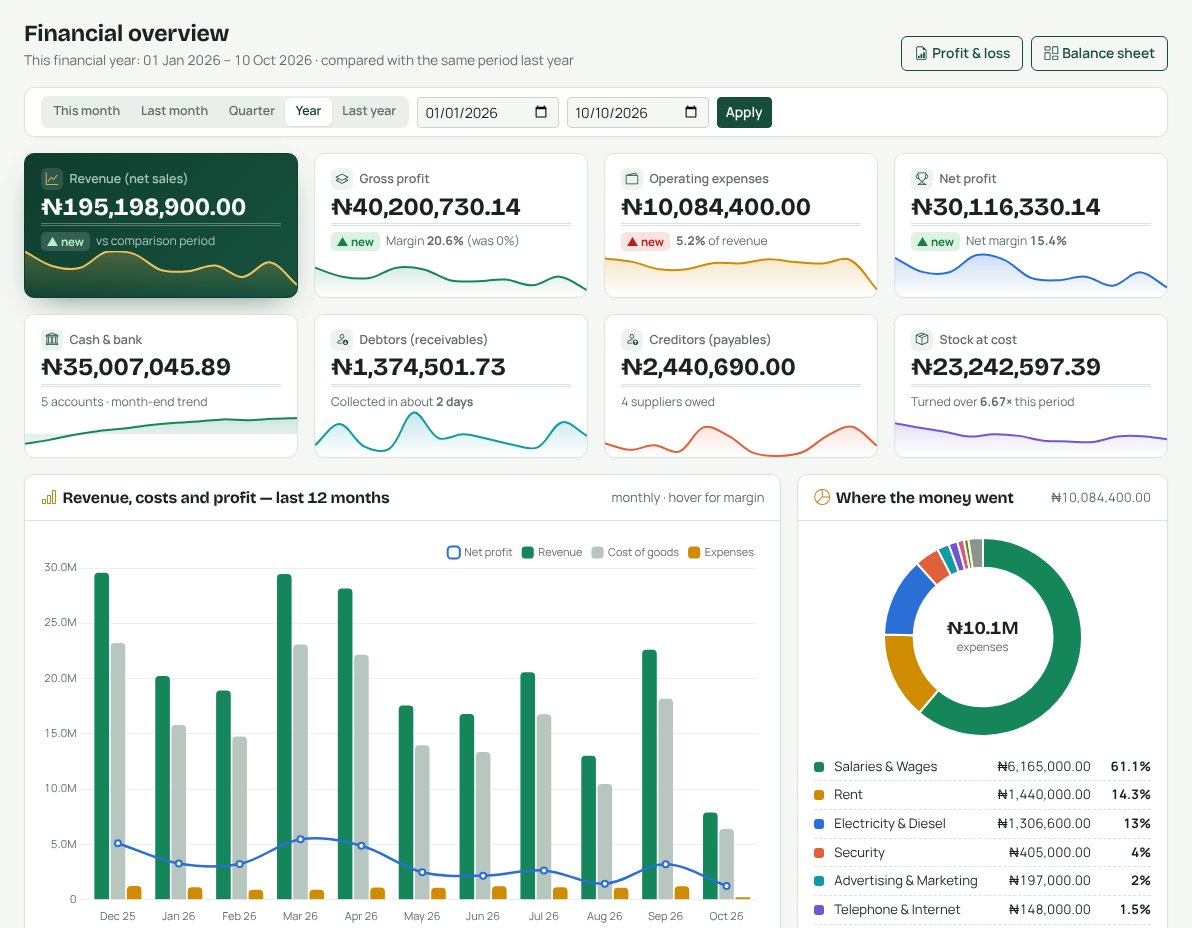Click the monthly hover for margin note
Image resolution: width=1192 pixels, height=928 pixels.
pos(687,498)
